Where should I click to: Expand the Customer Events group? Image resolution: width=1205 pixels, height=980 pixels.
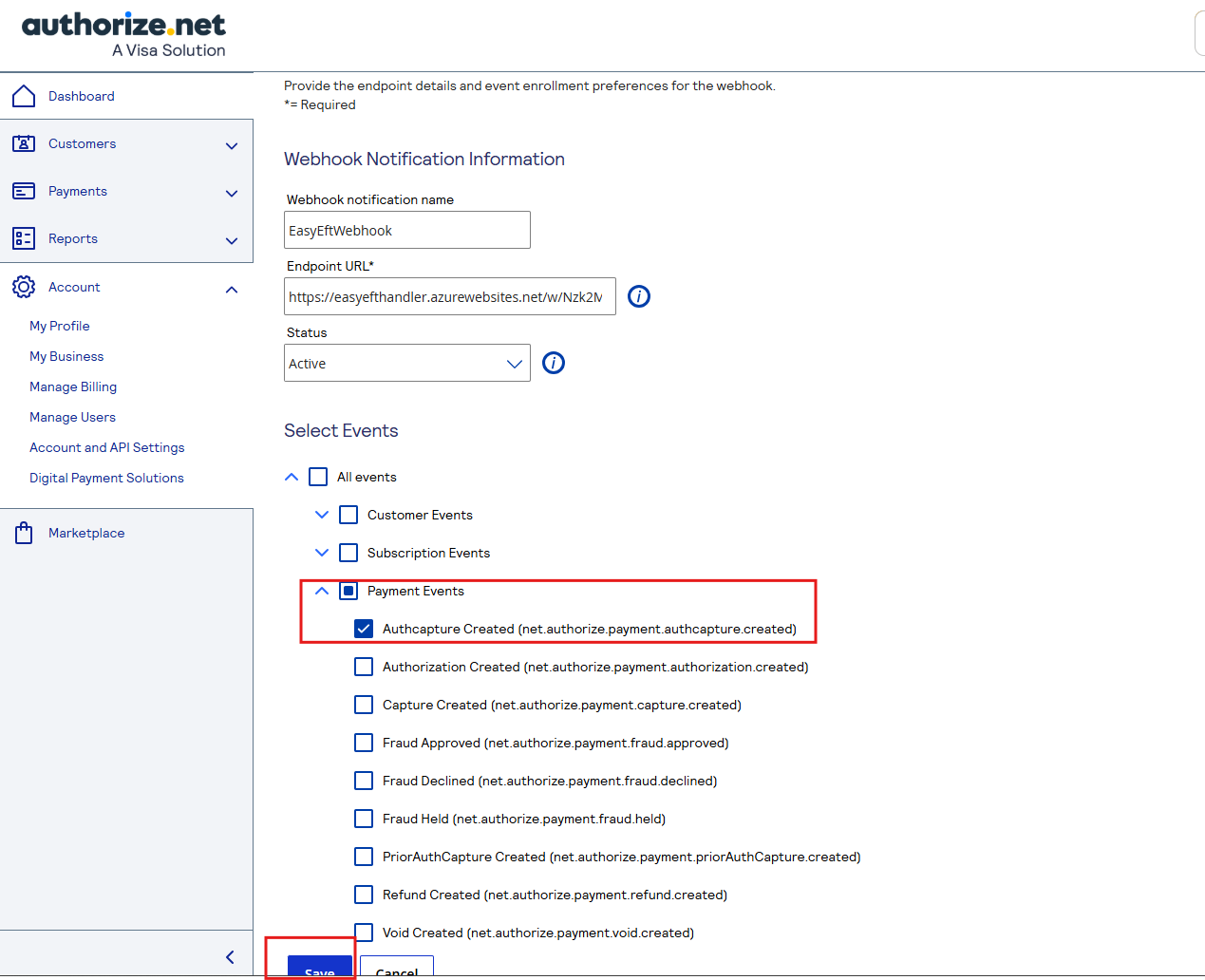tap(322, 515)
